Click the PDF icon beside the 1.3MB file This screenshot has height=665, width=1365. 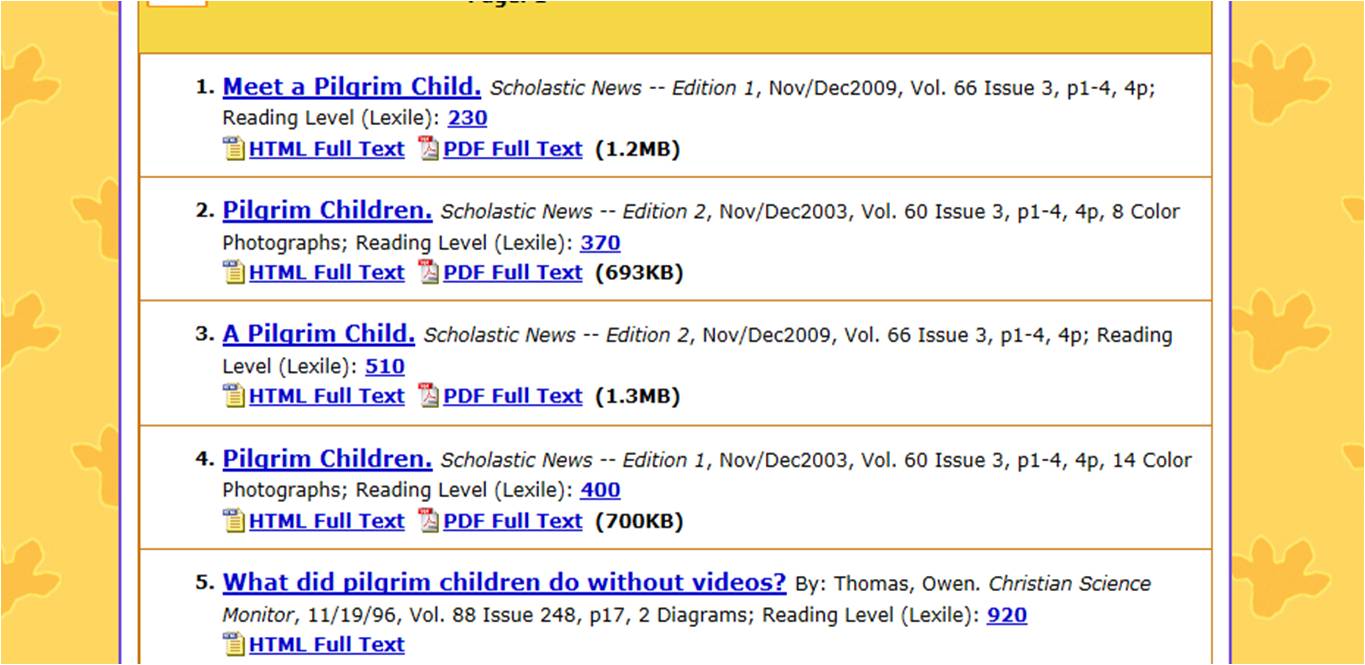coord(429,397)
